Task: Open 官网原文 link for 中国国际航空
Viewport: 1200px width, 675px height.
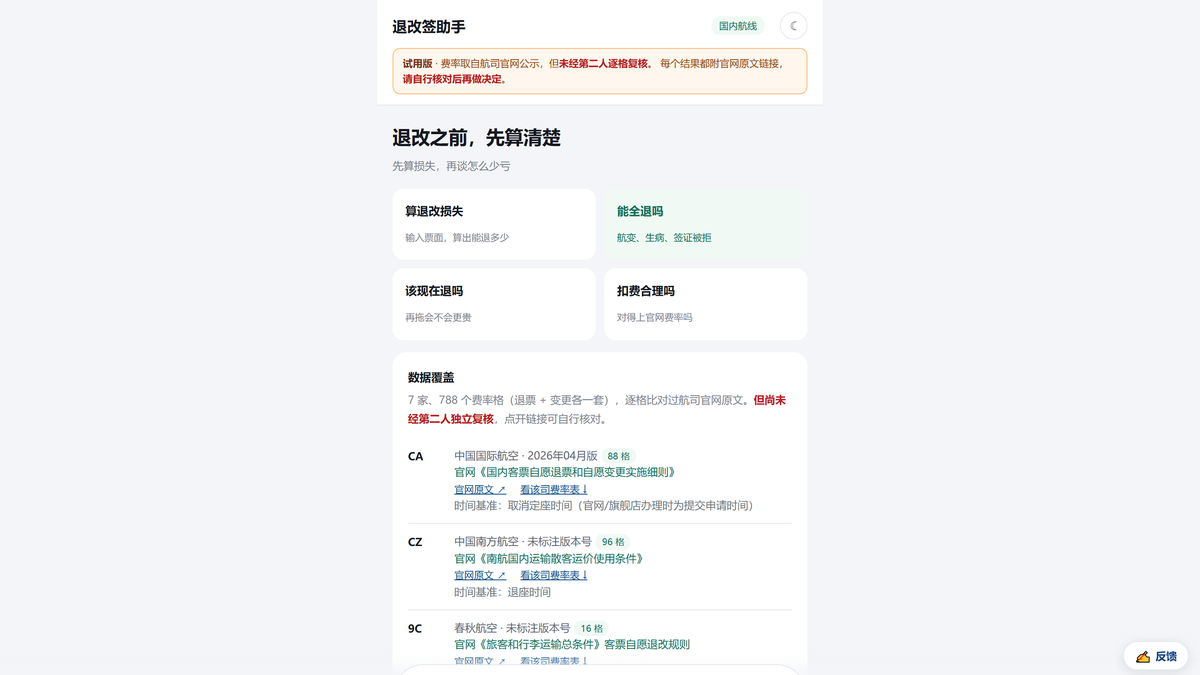Action: 480,490
